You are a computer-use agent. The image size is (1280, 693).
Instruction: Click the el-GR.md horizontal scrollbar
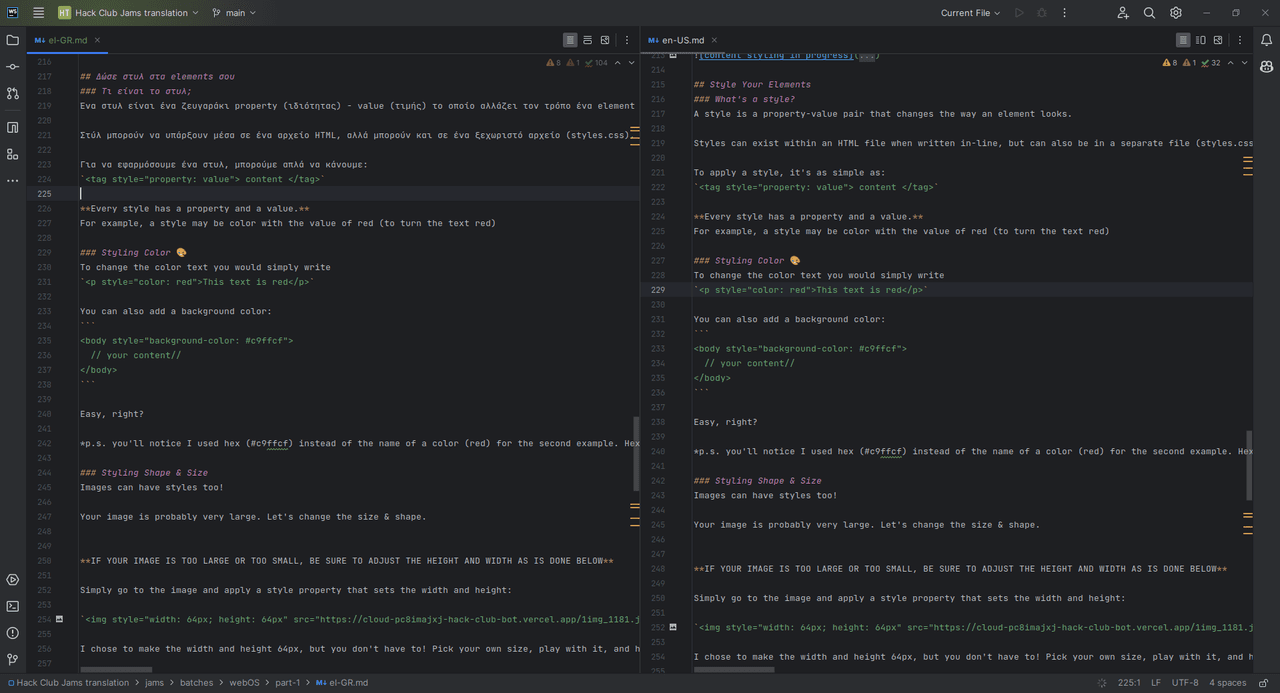click(x=116, y=669)
